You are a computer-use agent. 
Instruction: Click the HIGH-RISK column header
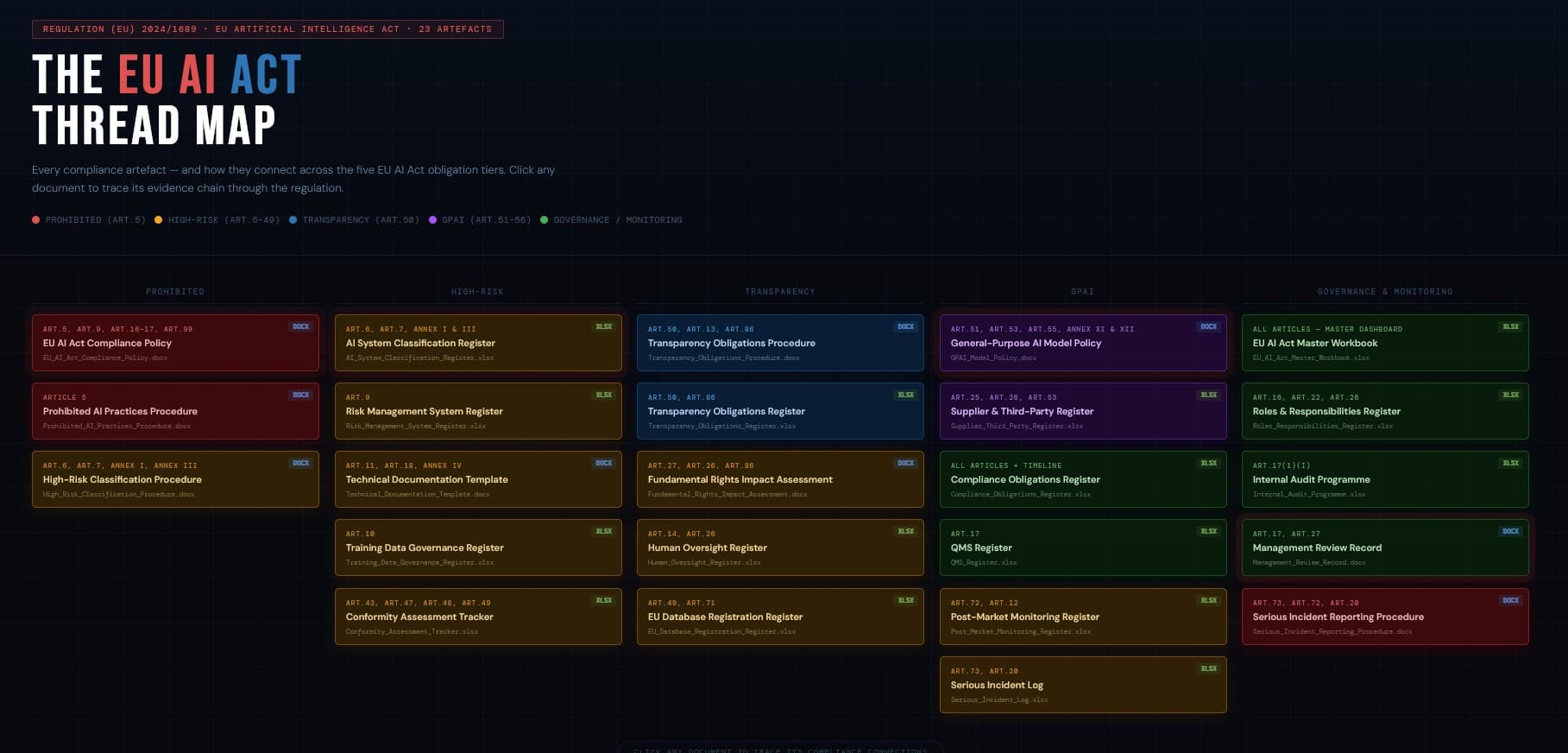tap(478, 292)
